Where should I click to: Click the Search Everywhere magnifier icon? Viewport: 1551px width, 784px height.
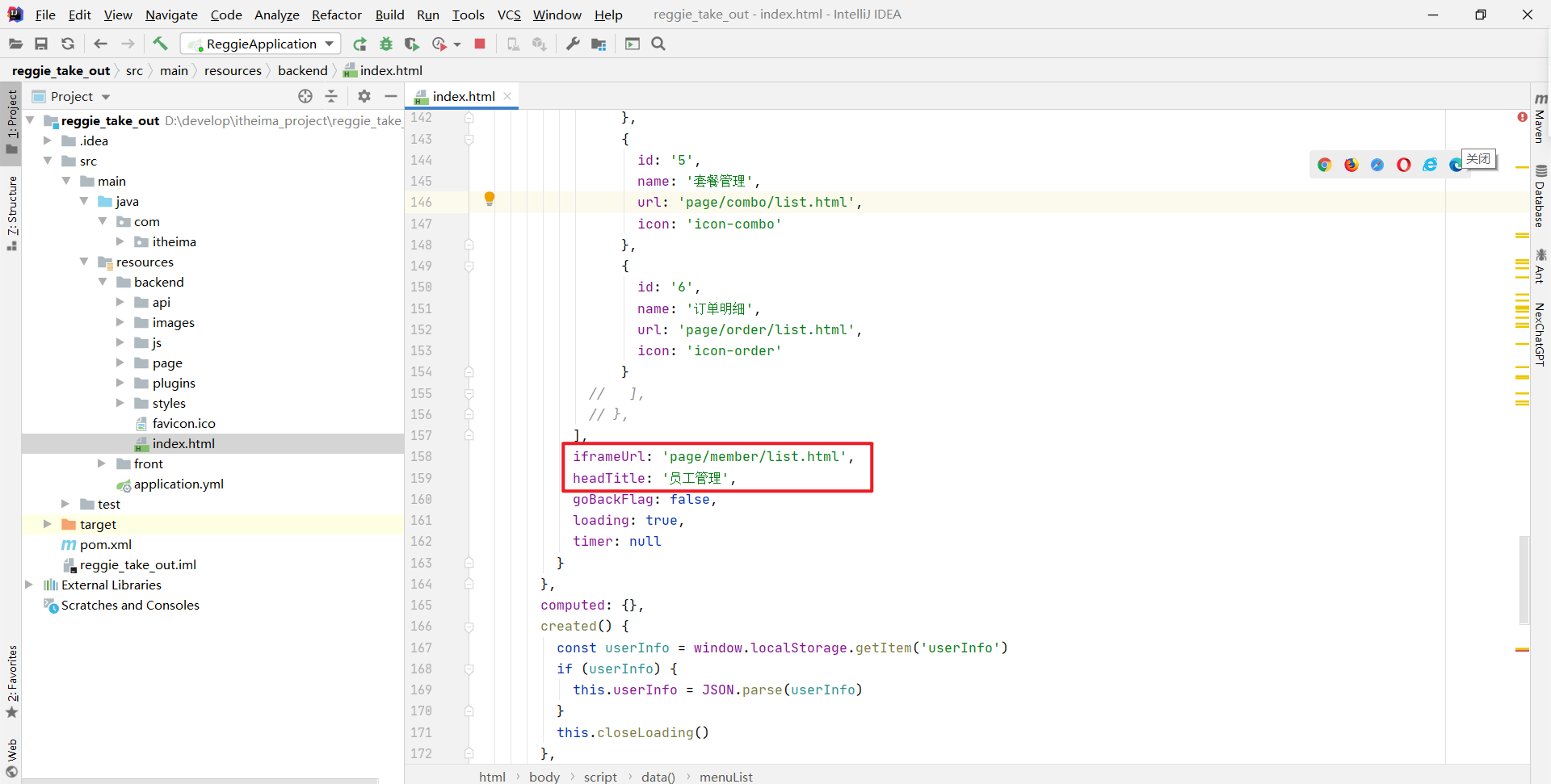[x=658, y=44]
